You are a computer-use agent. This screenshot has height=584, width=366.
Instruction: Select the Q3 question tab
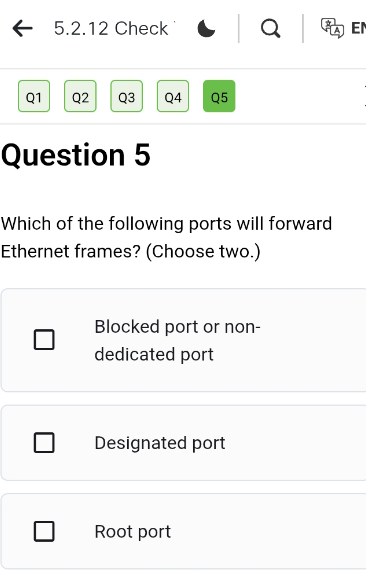point(127,96)
